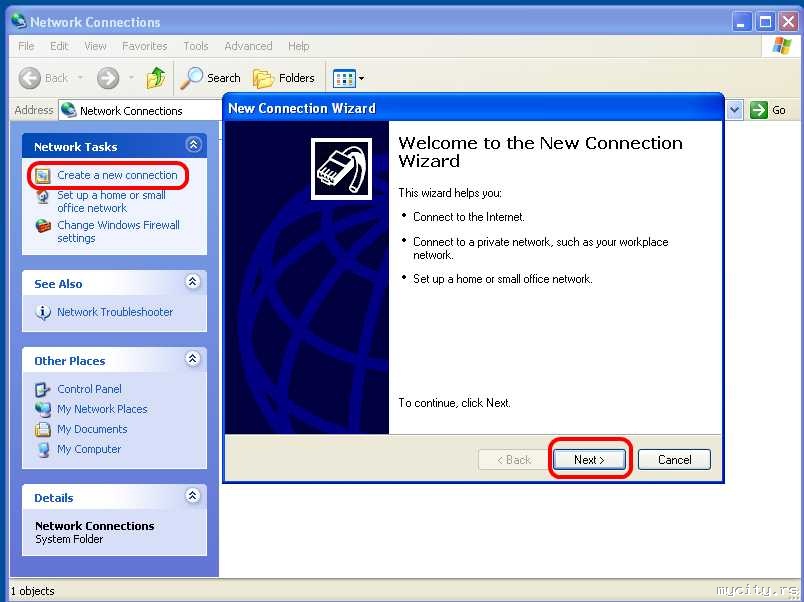Open the Favorites menu
The height and width of the screenshot is (602, 804).
(x=145, y=46)
